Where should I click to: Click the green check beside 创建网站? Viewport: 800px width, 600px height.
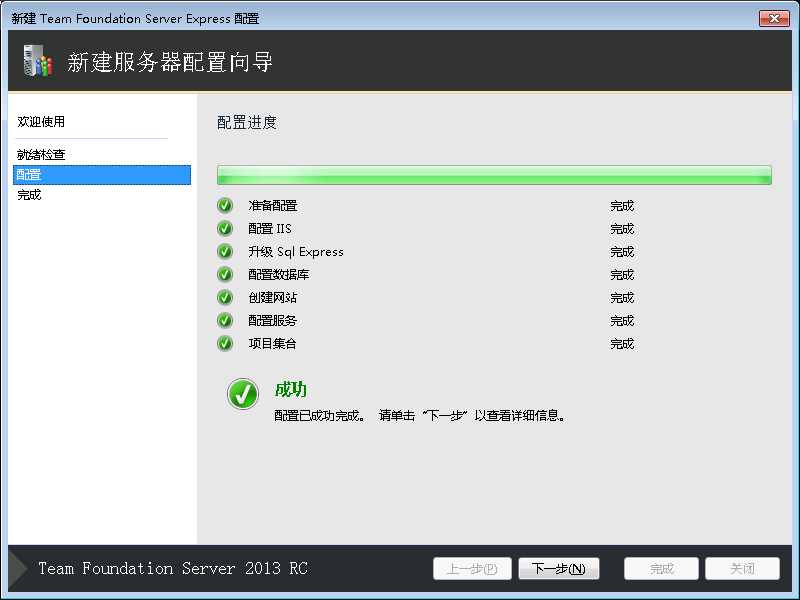pyautogui.click(x=225, y=297)
